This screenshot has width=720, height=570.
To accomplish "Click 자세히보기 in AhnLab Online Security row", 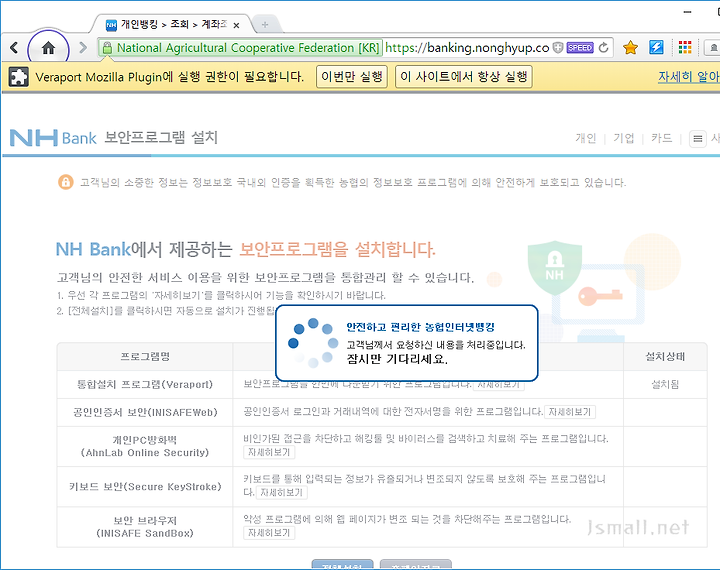I will (269, 452).
